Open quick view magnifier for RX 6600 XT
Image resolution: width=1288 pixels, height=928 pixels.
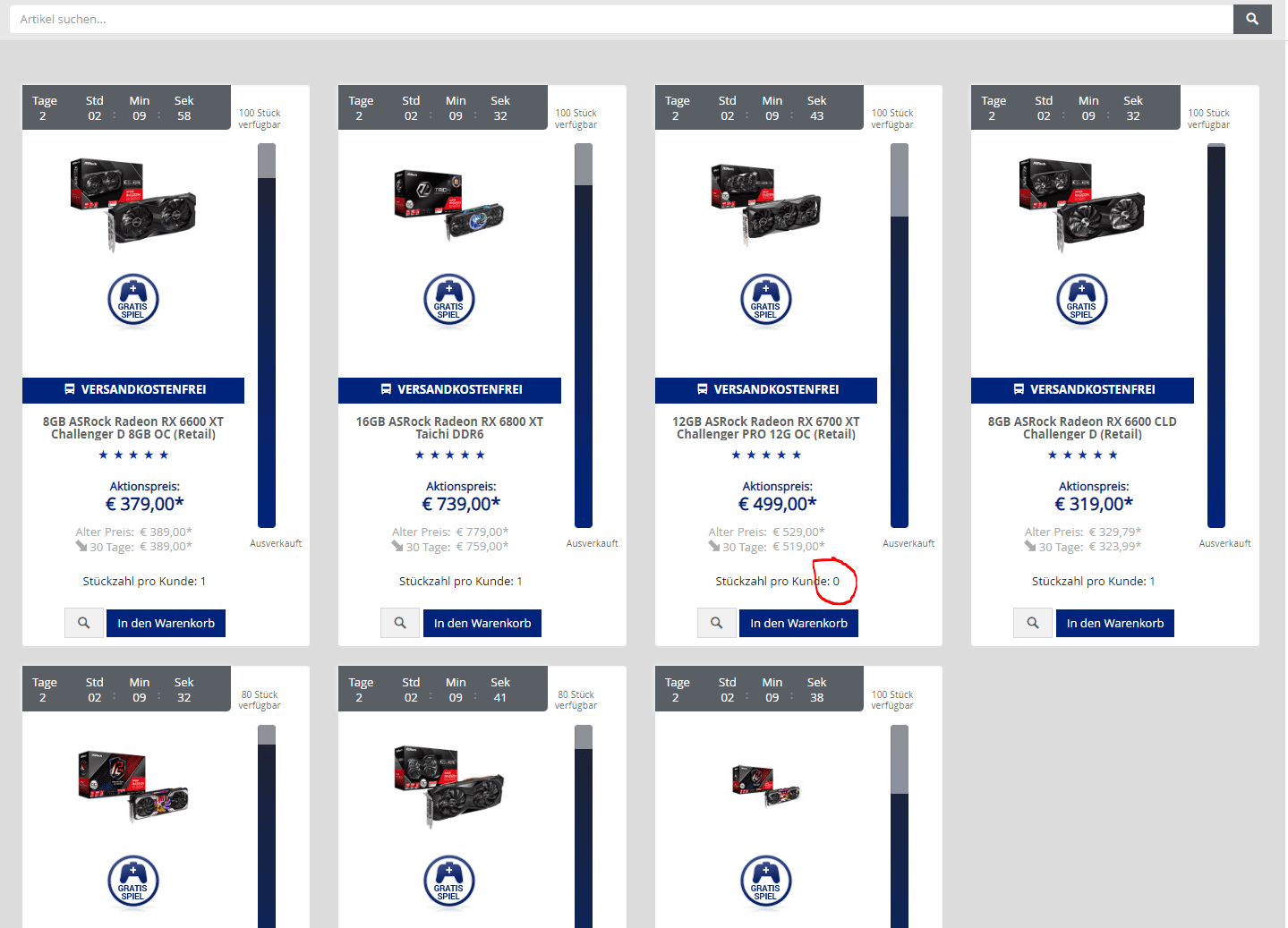click(x=84, y=623)
